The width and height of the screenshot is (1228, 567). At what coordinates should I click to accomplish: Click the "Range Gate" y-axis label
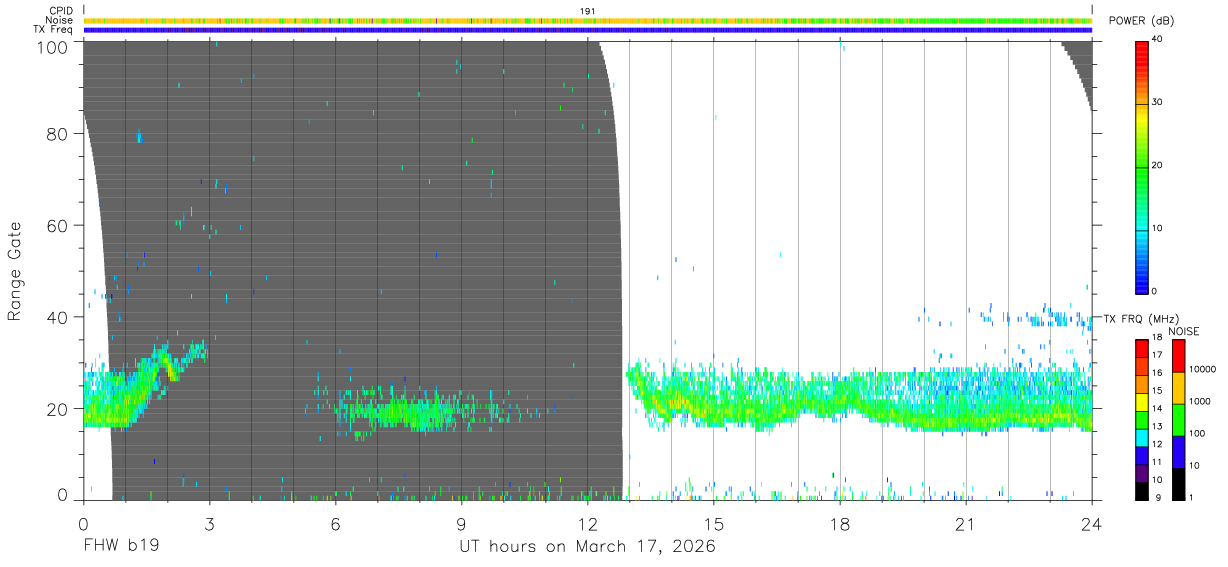tap(15, 271)
